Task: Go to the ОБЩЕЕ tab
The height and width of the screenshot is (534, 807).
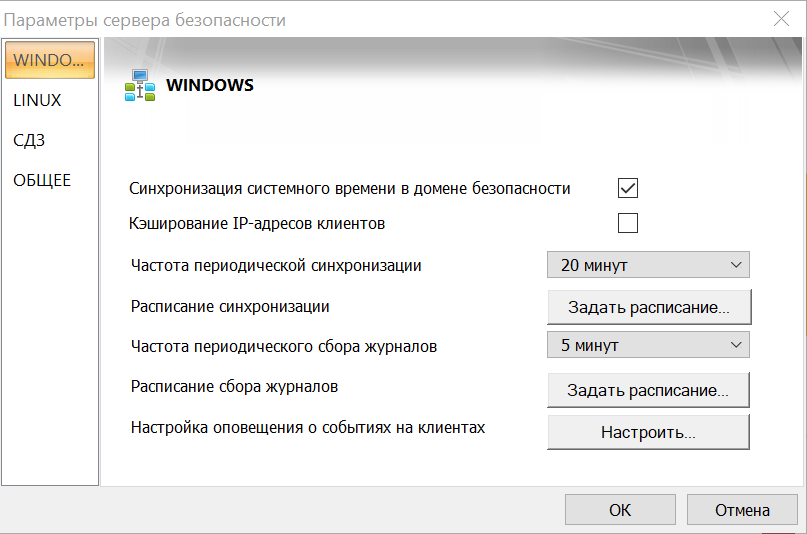Action: tap(42, 180)
